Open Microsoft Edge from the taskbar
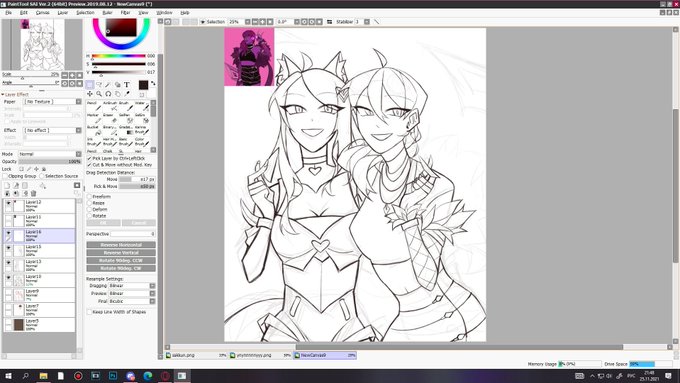 click(147, 376)
